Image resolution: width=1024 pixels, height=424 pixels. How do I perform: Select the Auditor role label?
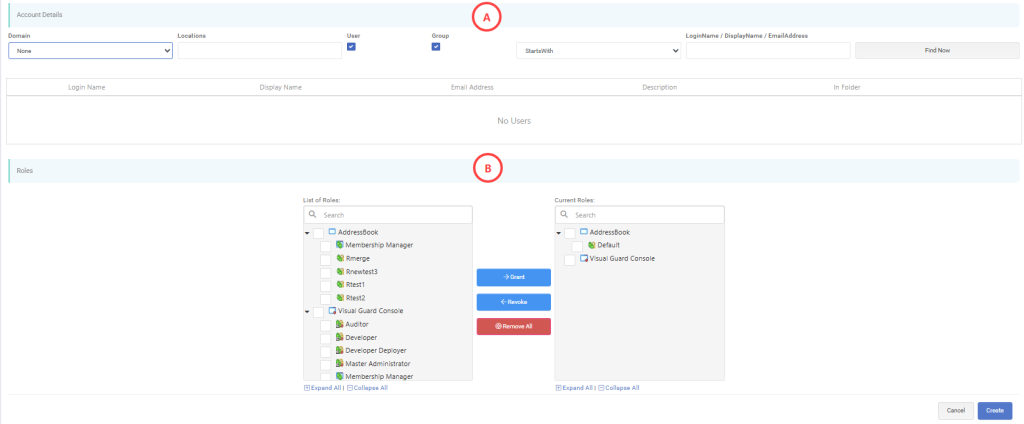point(357,323)
